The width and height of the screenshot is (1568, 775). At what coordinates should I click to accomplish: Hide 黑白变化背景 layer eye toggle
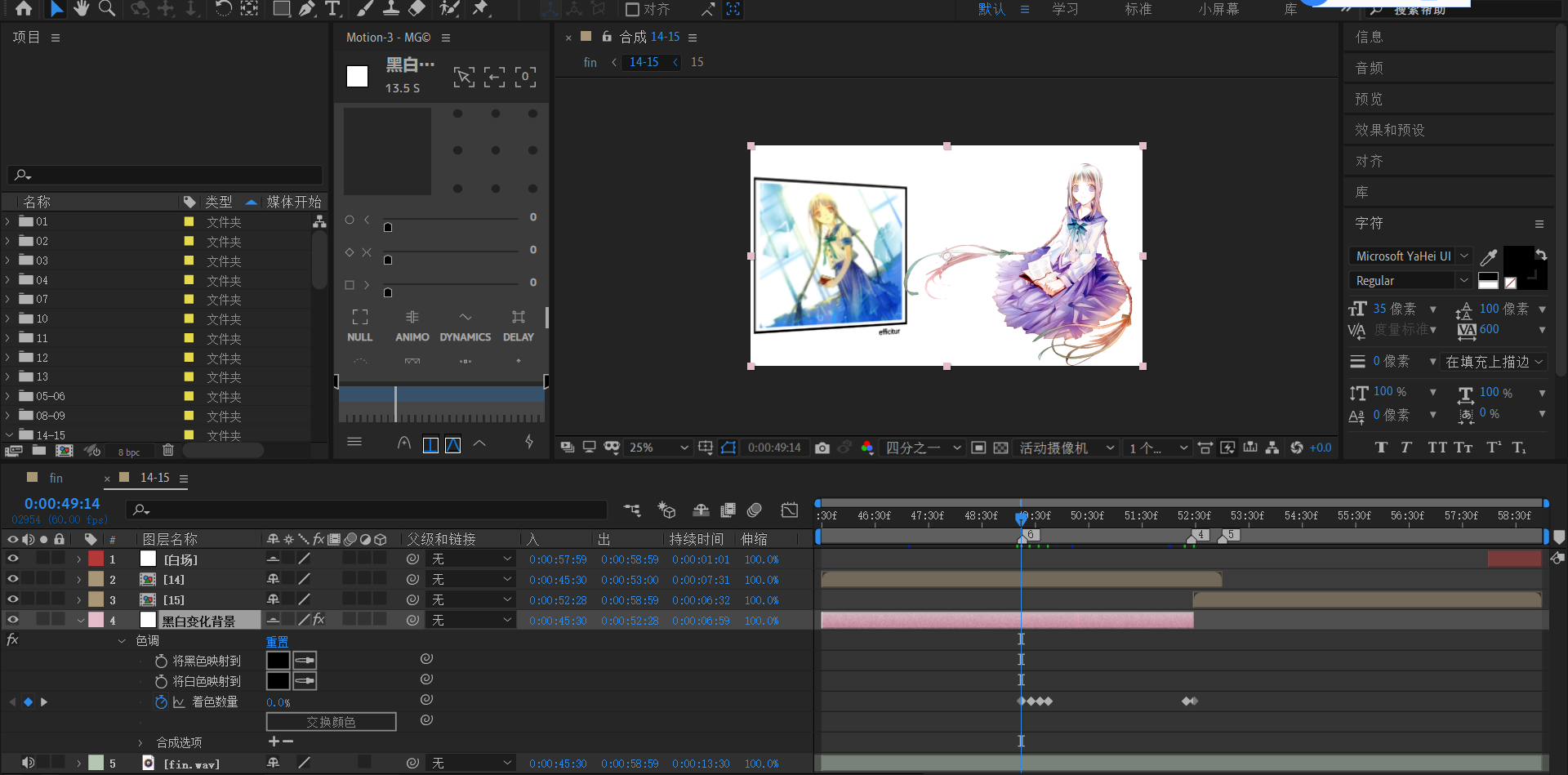coord(13,620)
